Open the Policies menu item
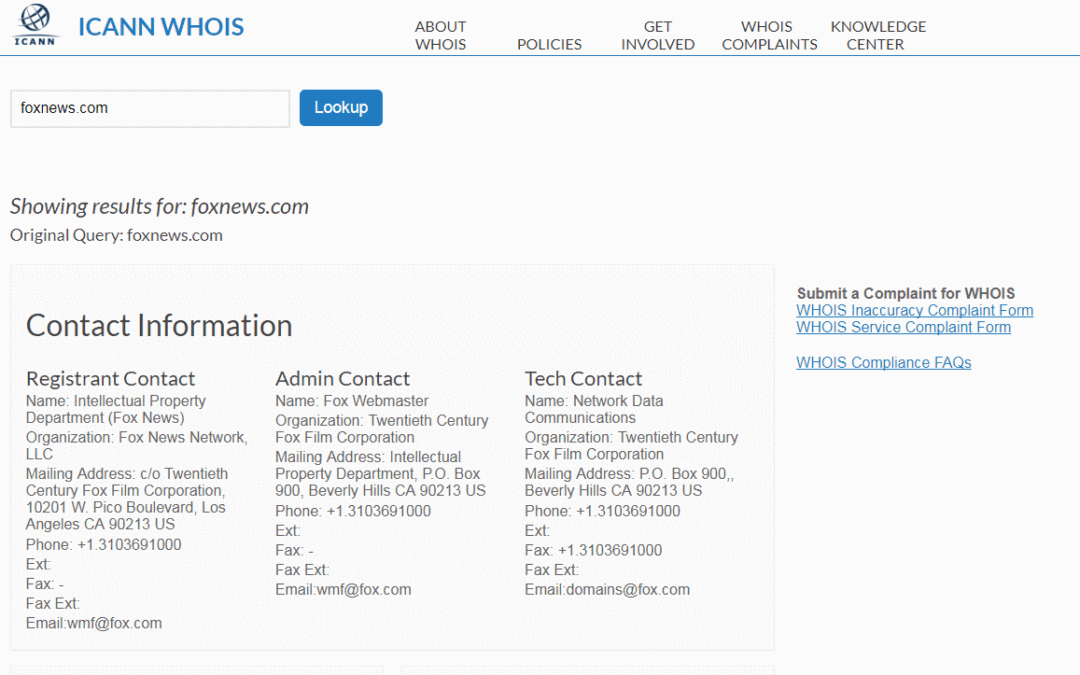Viewport: 1080px width, 675px height. coord(550,44)
